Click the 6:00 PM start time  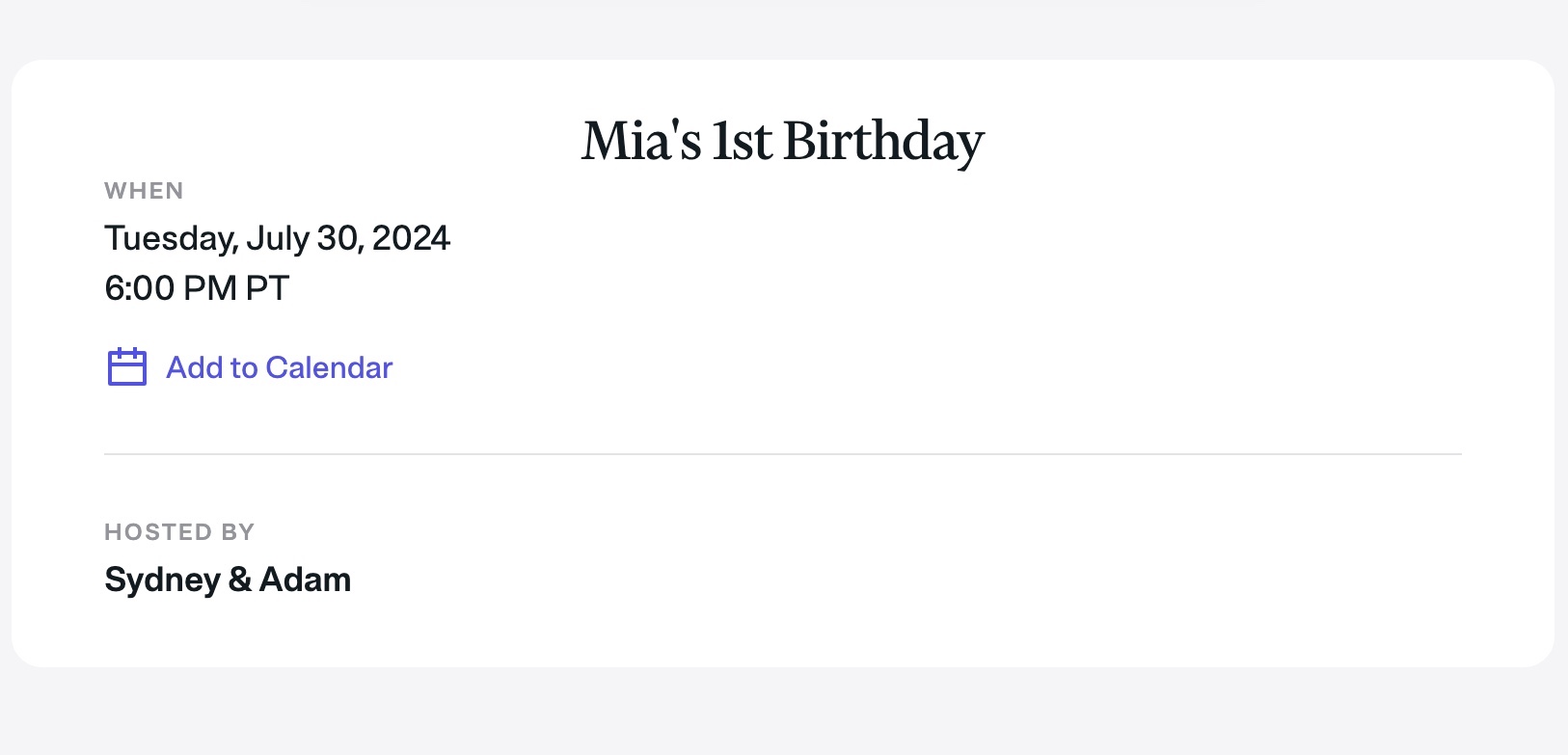(x=171, y=288)
